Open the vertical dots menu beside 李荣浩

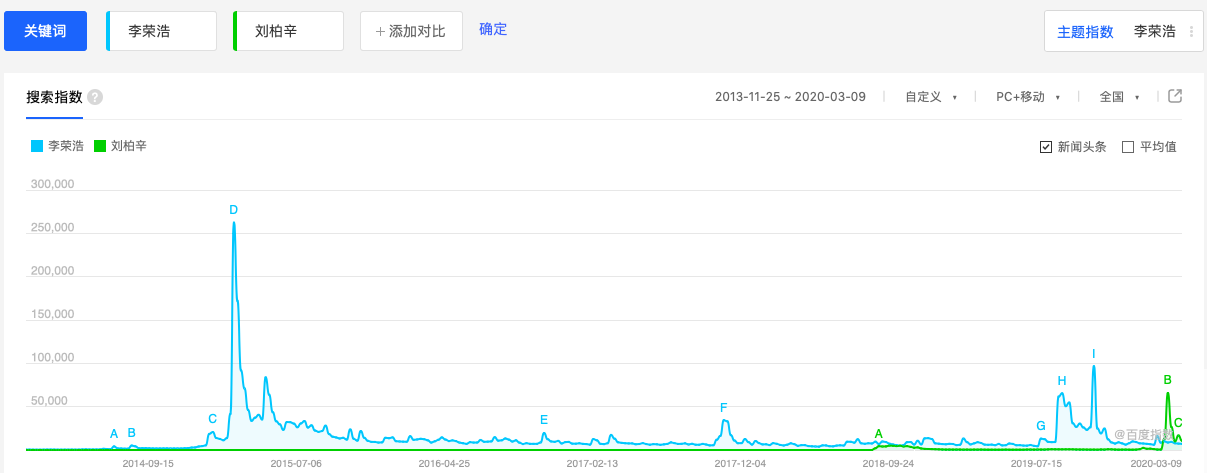point(1190,32)
